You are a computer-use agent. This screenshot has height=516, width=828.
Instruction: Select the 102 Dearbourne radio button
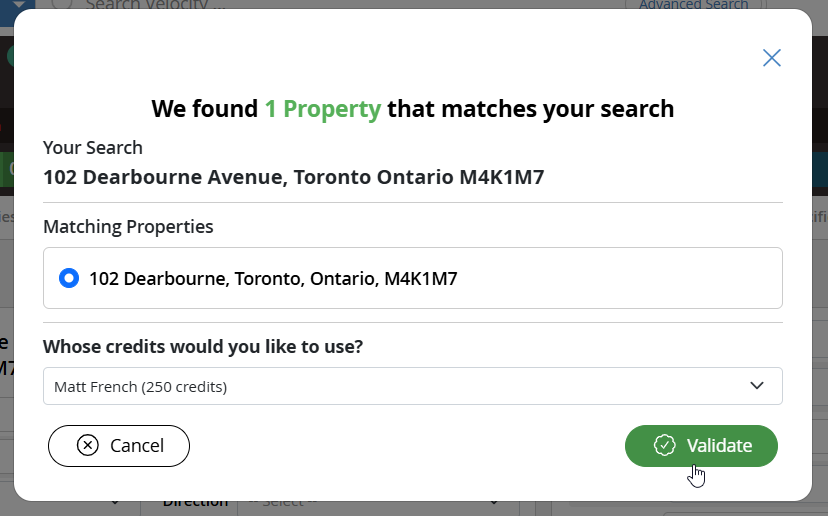(x=69, y=278)
